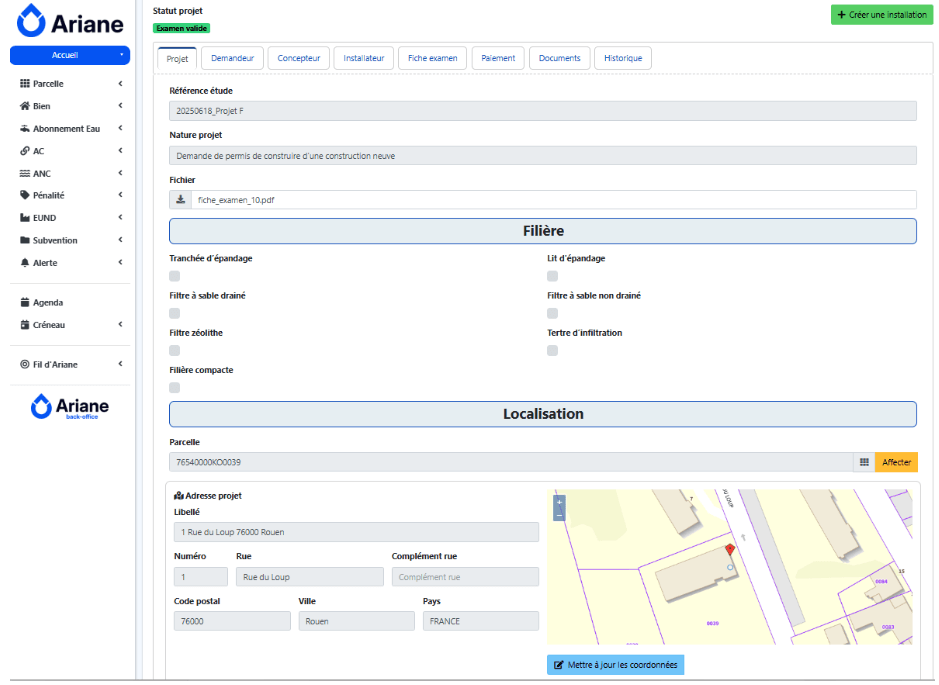Check the Filière compacte checkbox
This screenshot has width=939, height=685.
[175, 387]
